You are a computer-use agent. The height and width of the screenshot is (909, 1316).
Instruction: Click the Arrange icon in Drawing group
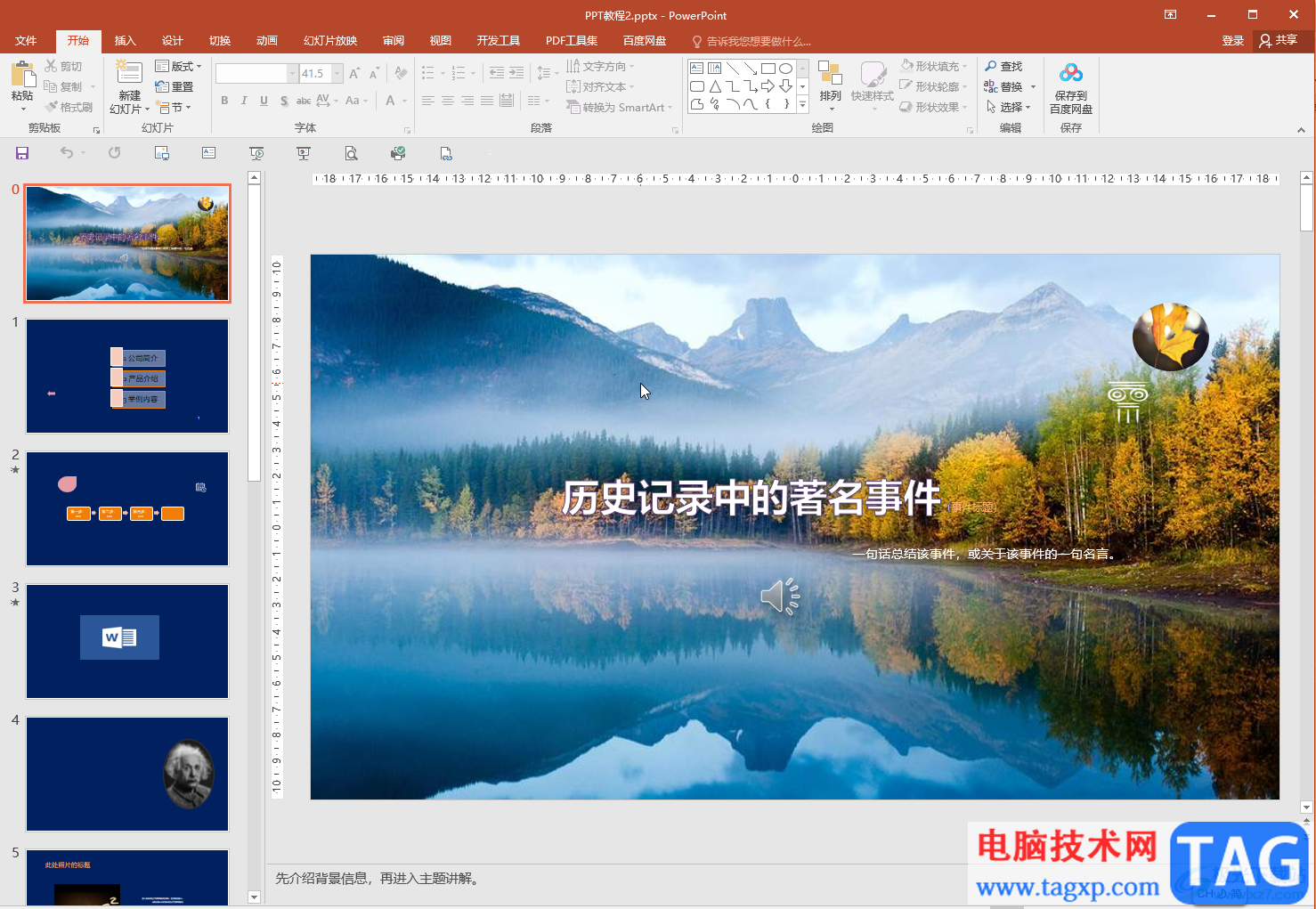point(830,73)
